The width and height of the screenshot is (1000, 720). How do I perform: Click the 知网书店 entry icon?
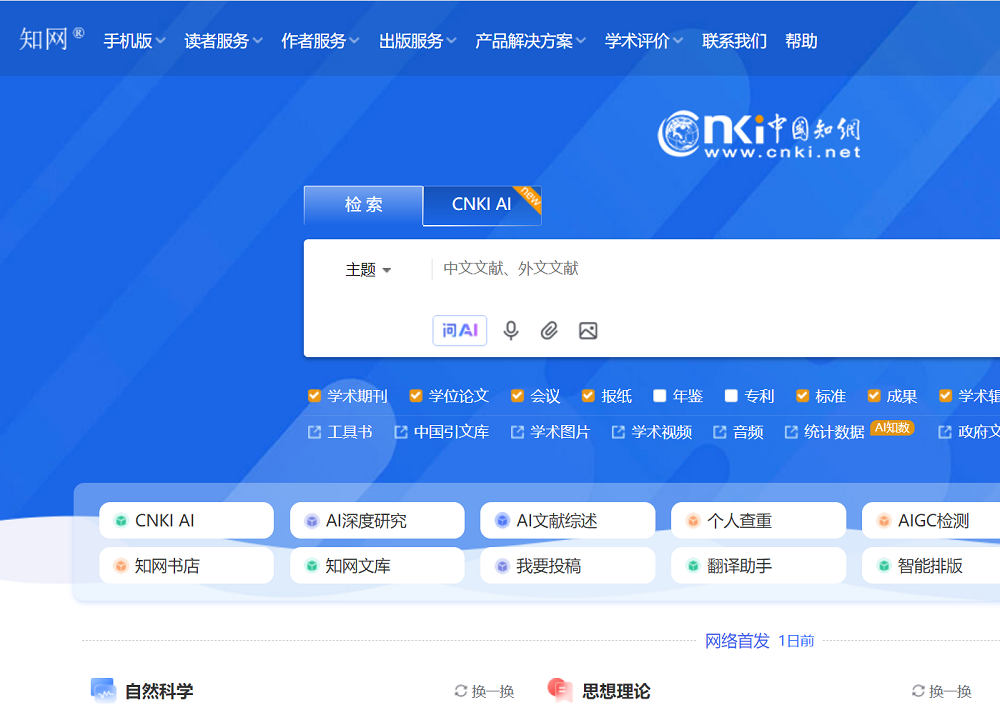pyautogui.click(x=122, y=565)
